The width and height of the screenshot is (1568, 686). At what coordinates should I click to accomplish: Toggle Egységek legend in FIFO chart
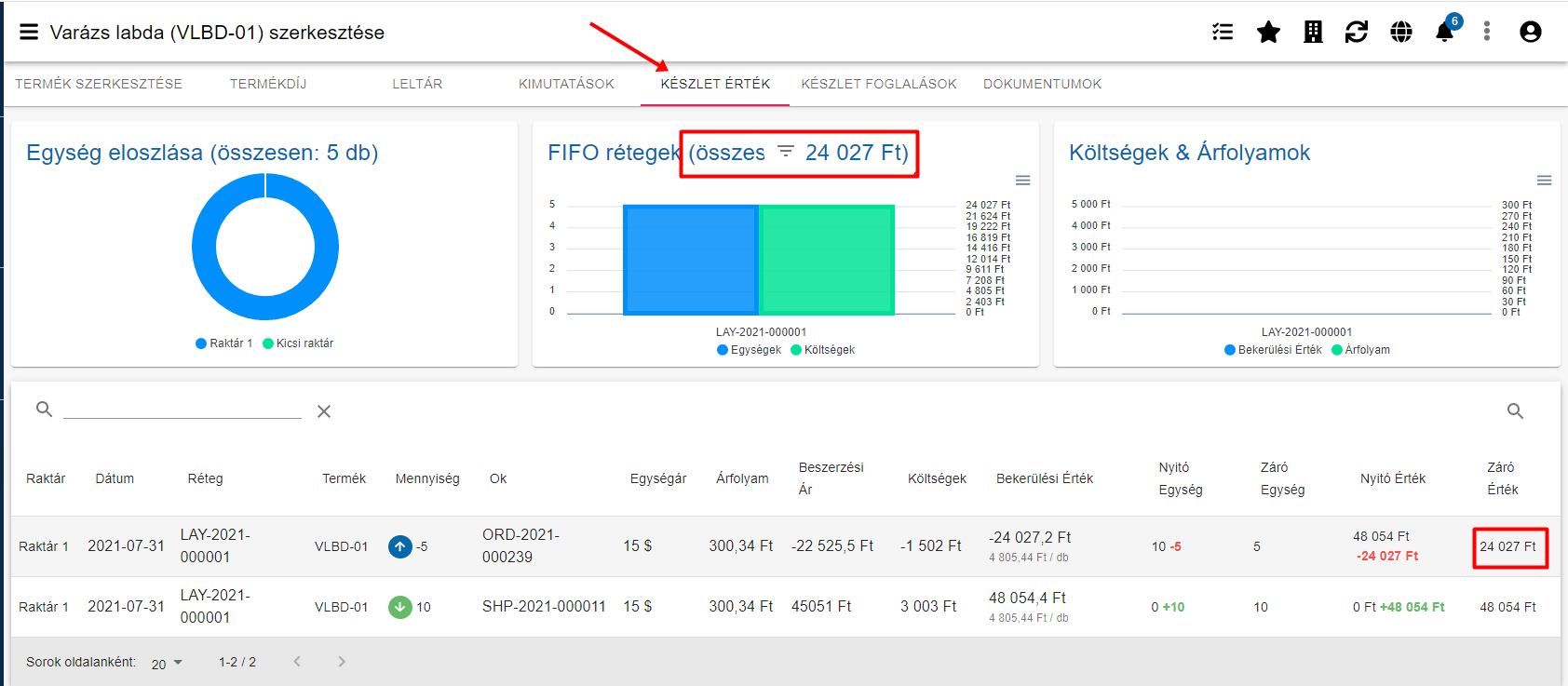click(750, 350)
